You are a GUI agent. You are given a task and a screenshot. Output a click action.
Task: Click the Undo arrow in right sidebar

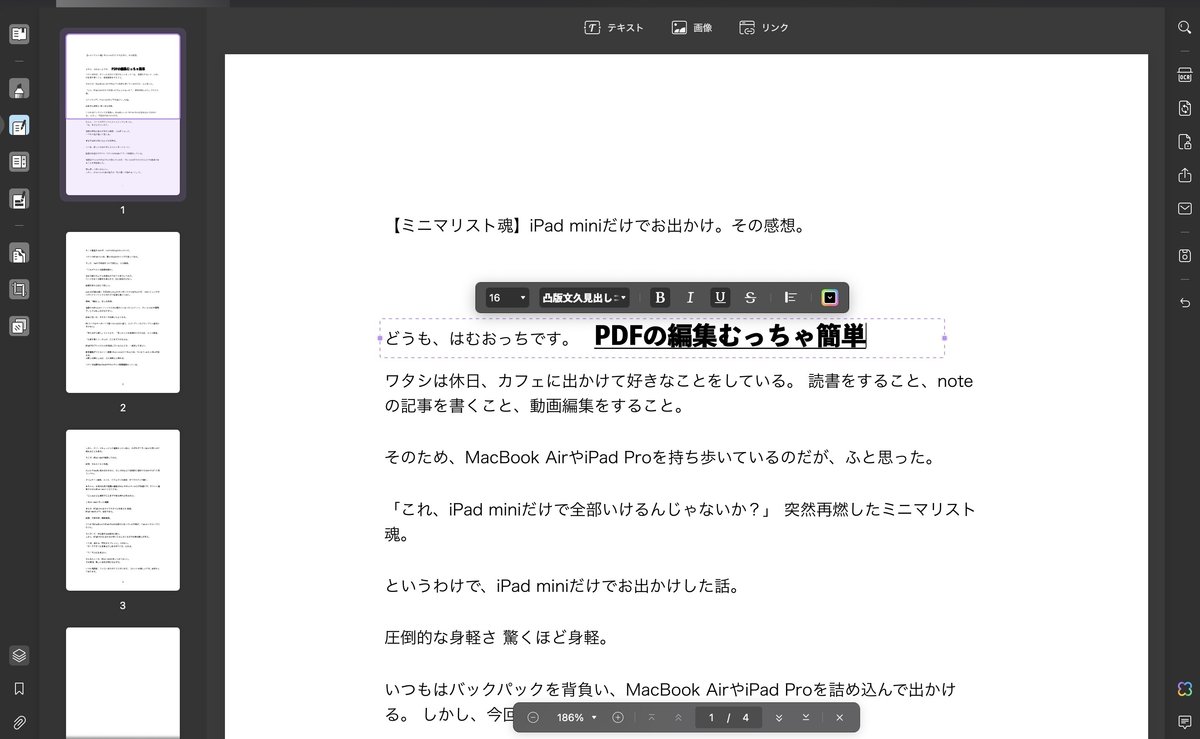tap(1185, 302)
